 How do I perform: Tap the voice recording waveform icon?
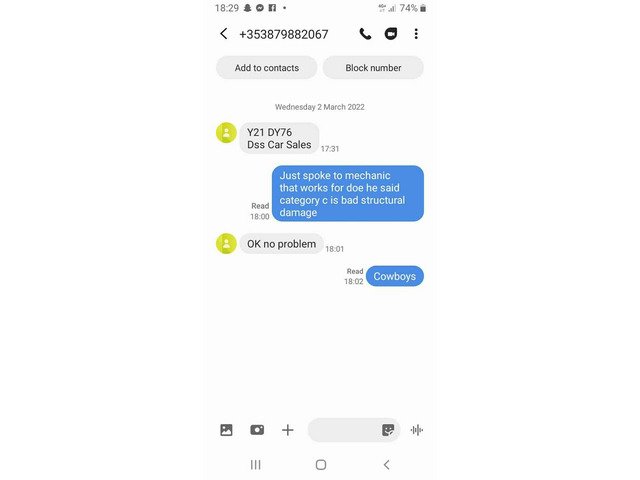(x=417, y=430)
